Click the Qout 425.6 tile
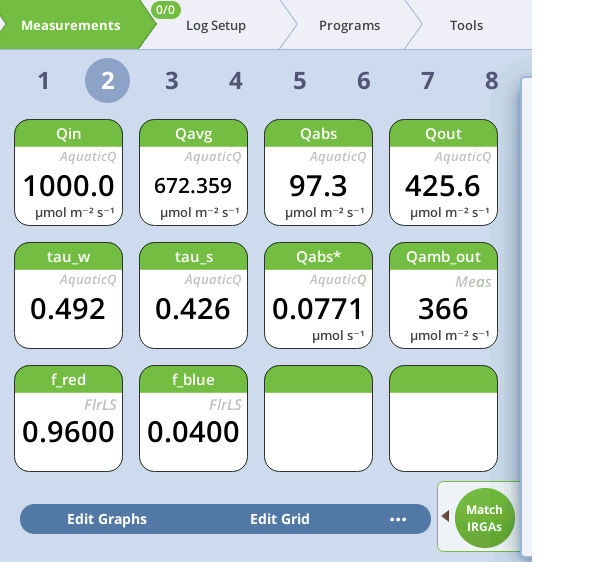This screenshot has width=592, height=562. [x=443, y=172]
